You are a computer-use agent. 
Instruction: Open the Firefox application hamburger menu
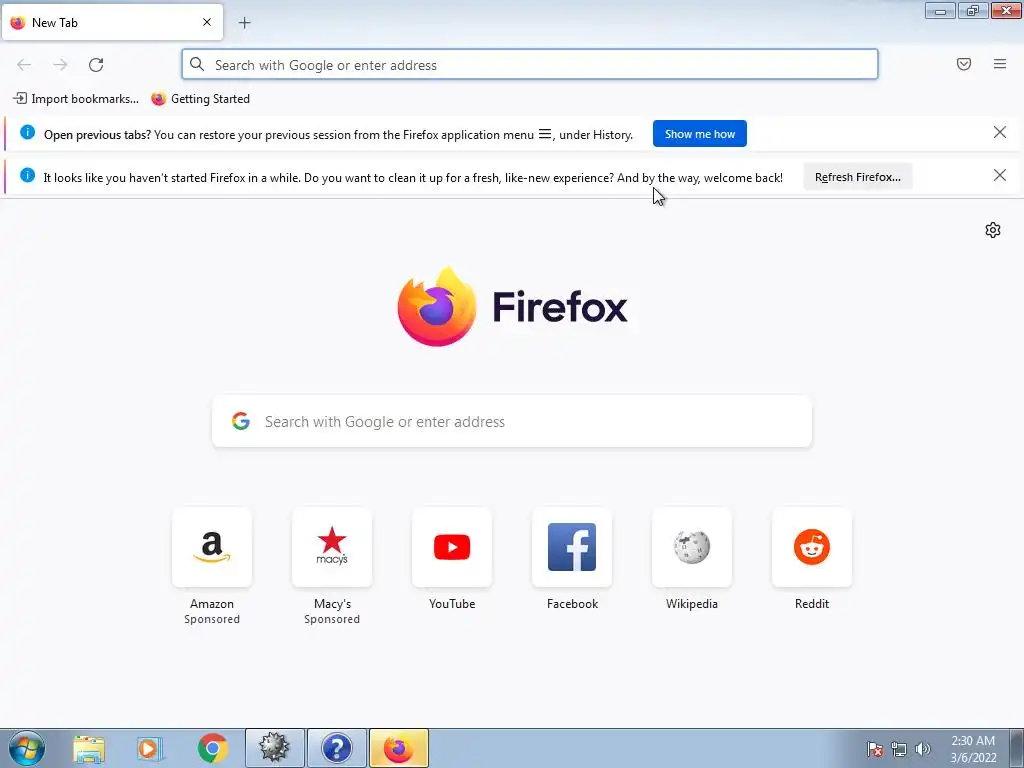(1000, 64)
